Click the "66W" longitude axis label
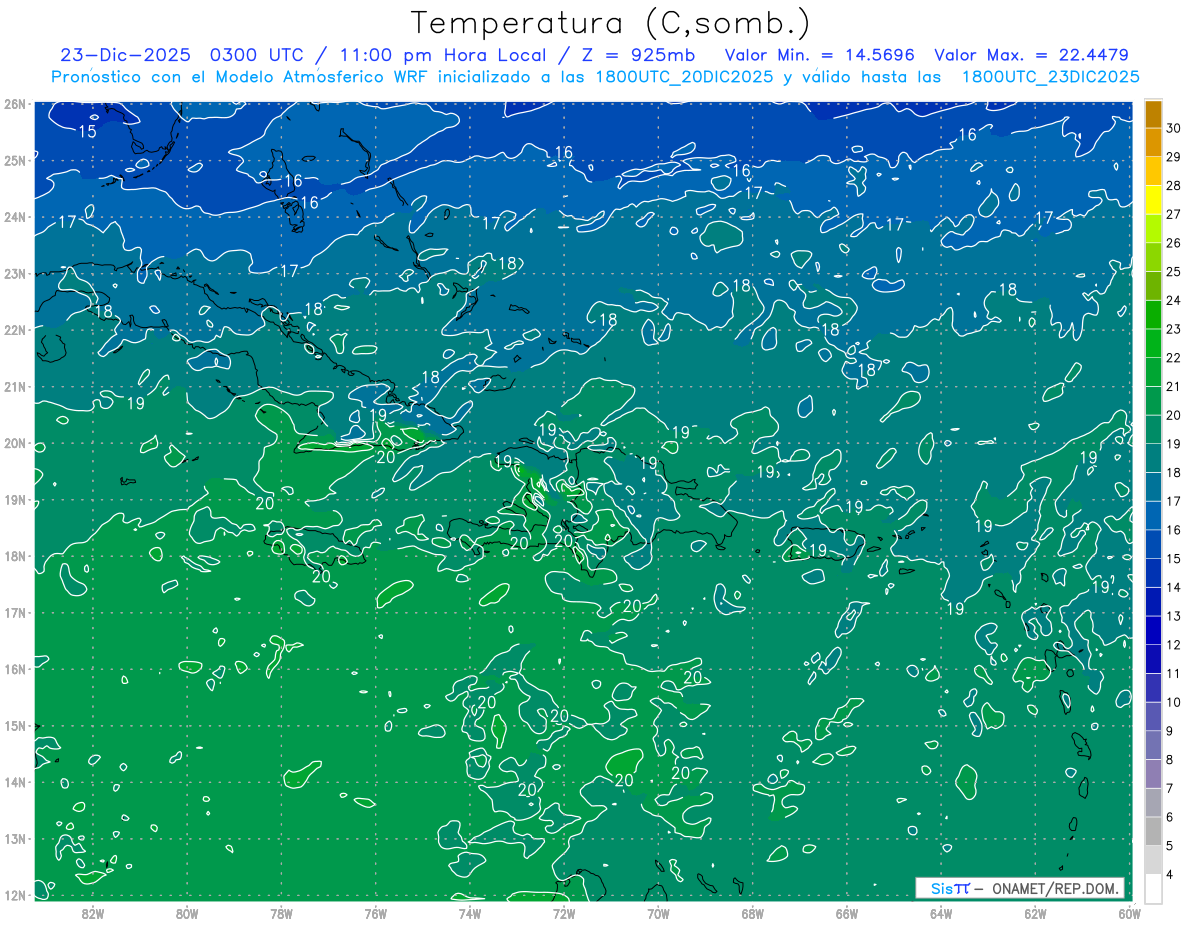The image size is (1200, 927). click(846, 912)
